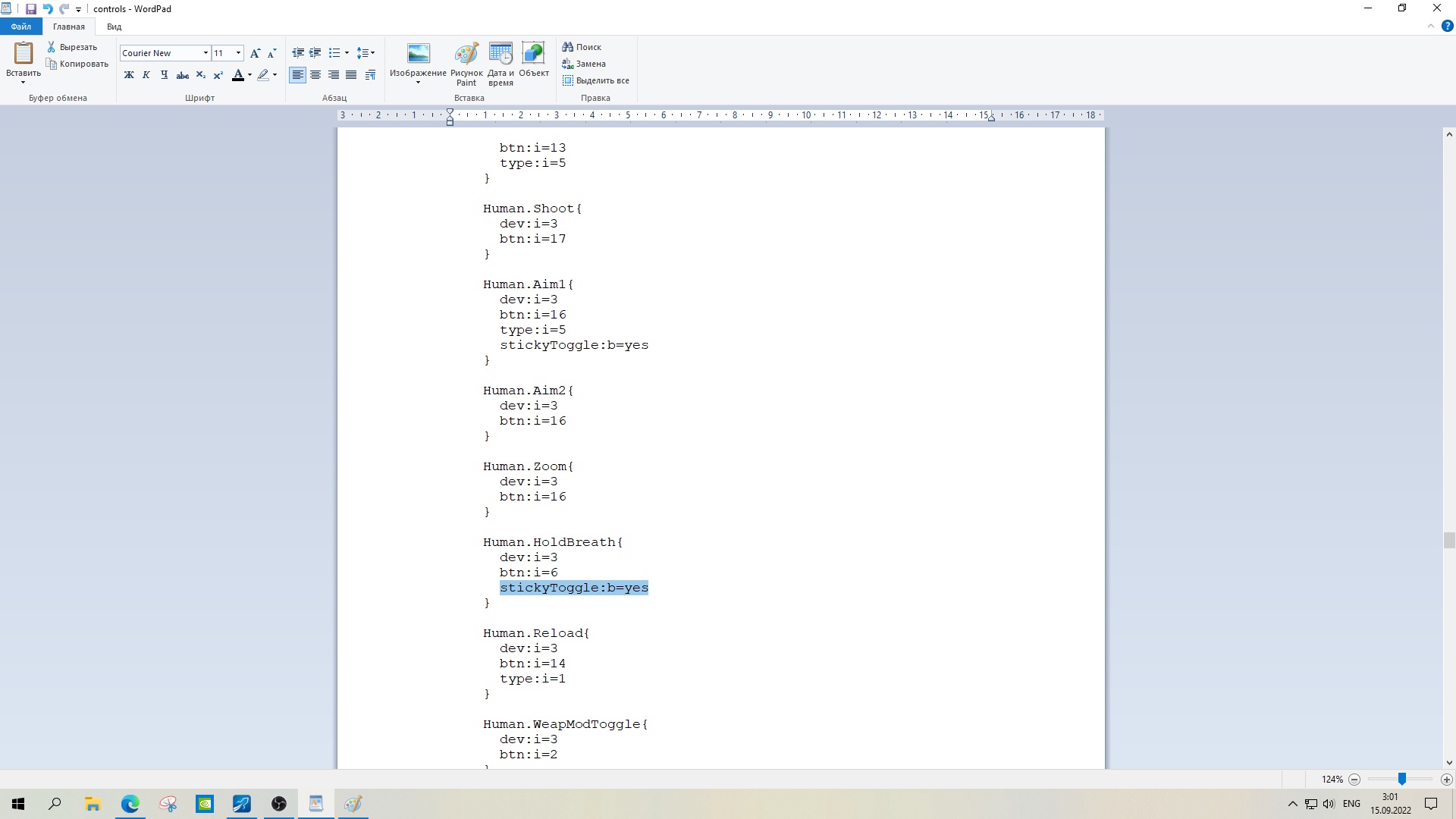Expand the bullet list style dropdown arrow
1456x819 pixels.
[x=347, y=53]
